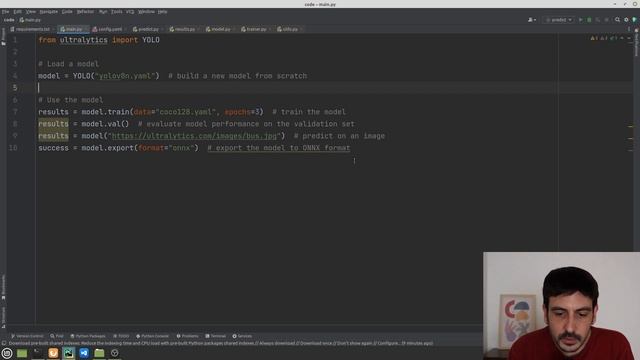Open the file manager folder in taskbar
Image resolution: width=640 pixels, height=360 pixels.
point(99,353)
